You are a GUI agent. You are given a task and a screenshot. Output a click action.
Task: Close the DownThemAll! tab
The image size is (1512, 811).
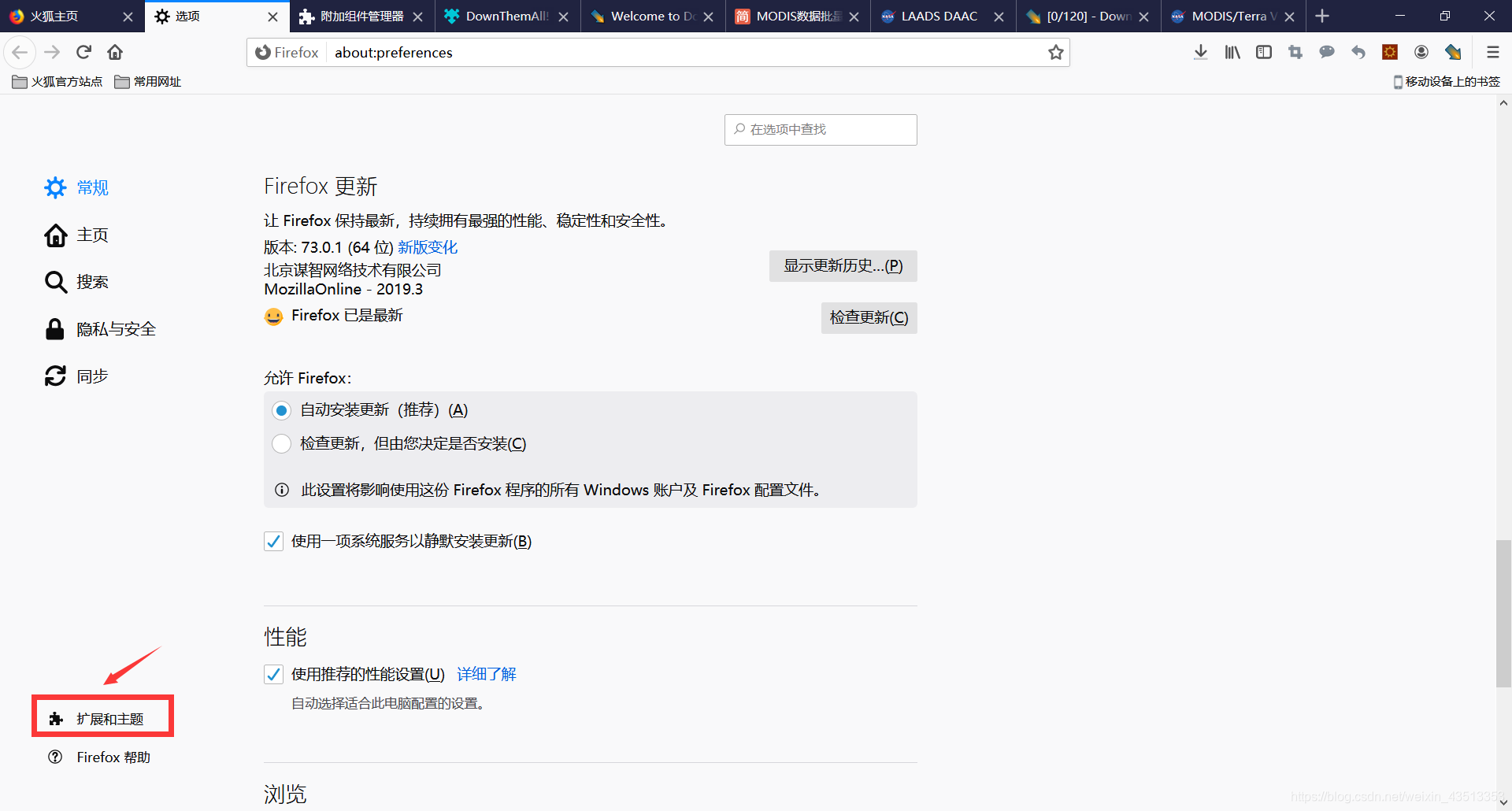point(563,17)
